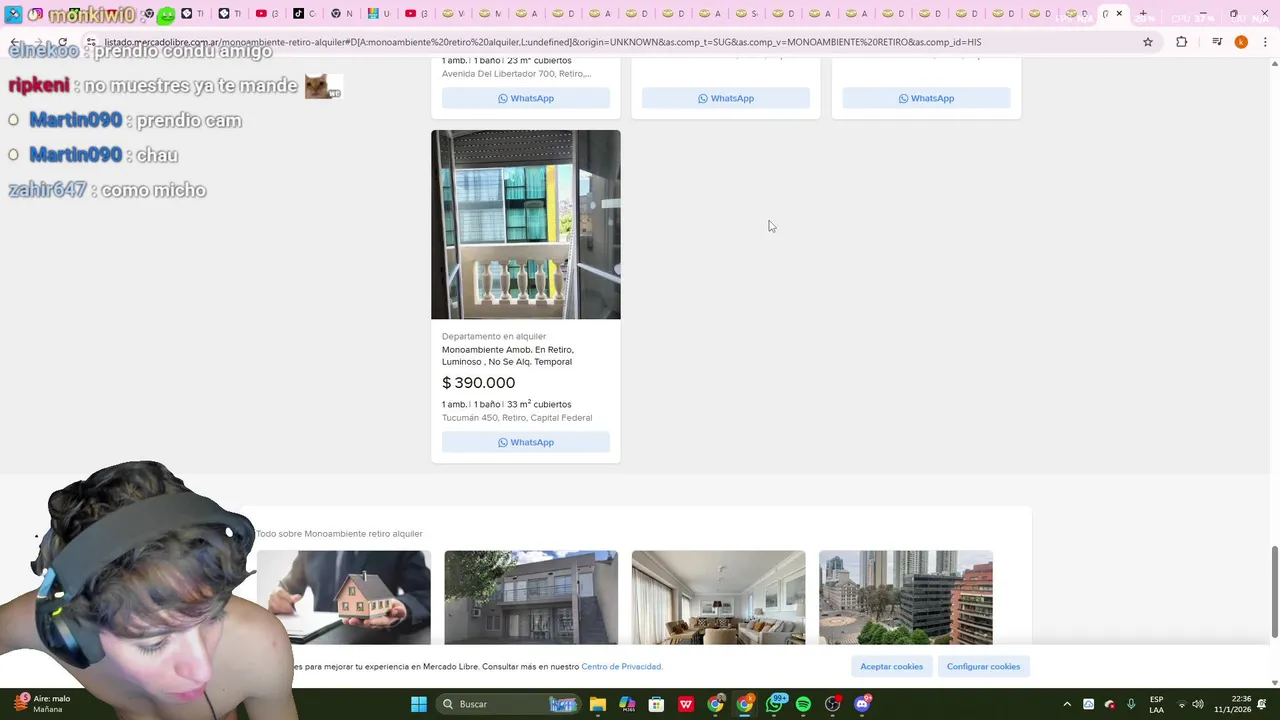The width and height of the screenshot is (1280, 720).
Task: Open File Explorer from the taskbar
Action: (x=598, y=704)
